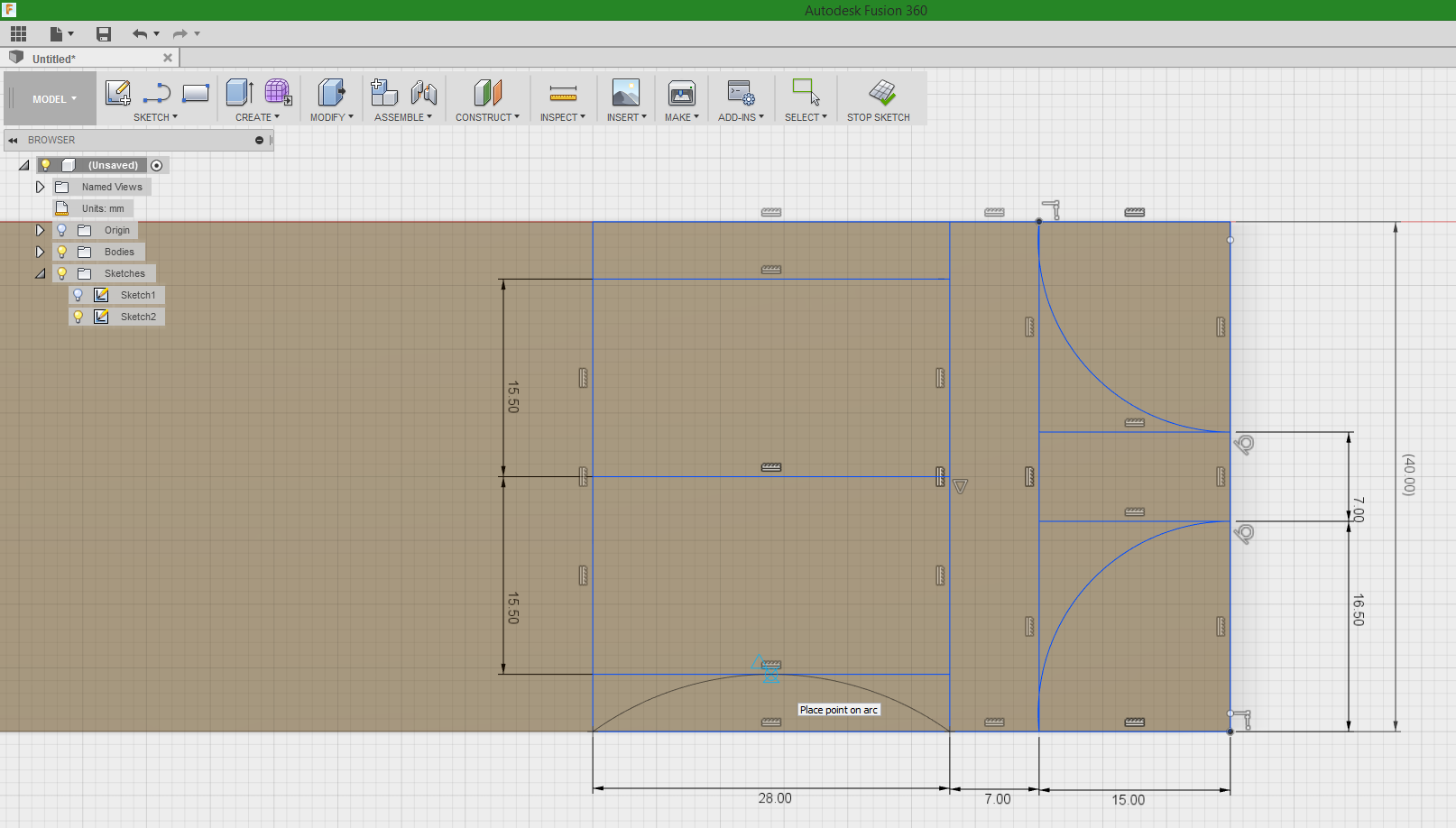Select the Rectangle sketch tool icon
The height and width of the screenshot is (828, 1456).
(x=196, y=93)
